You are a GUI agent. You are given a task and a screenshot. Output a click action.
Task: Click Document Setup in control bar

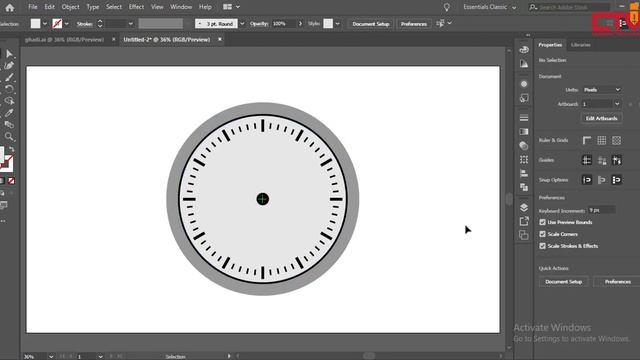pos(371,24)
